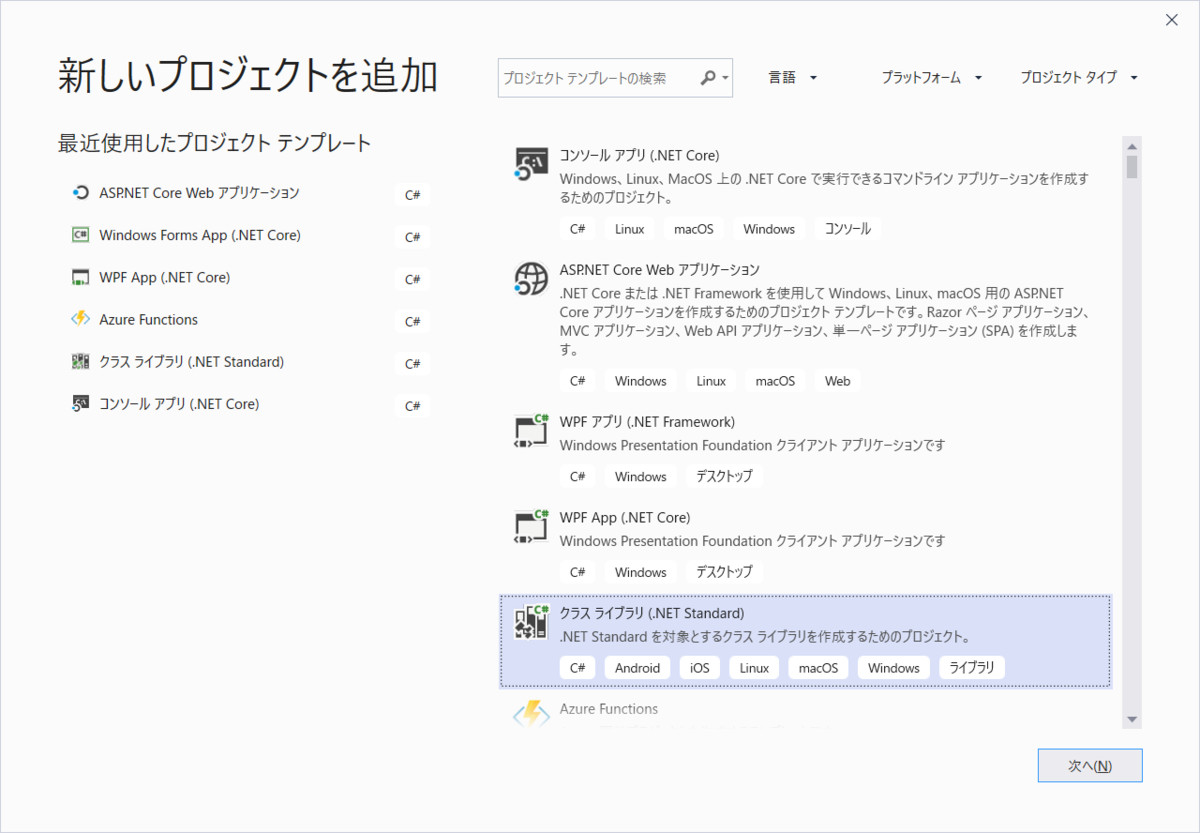Click the 次へ(N) button

(x=1090, y=766)
